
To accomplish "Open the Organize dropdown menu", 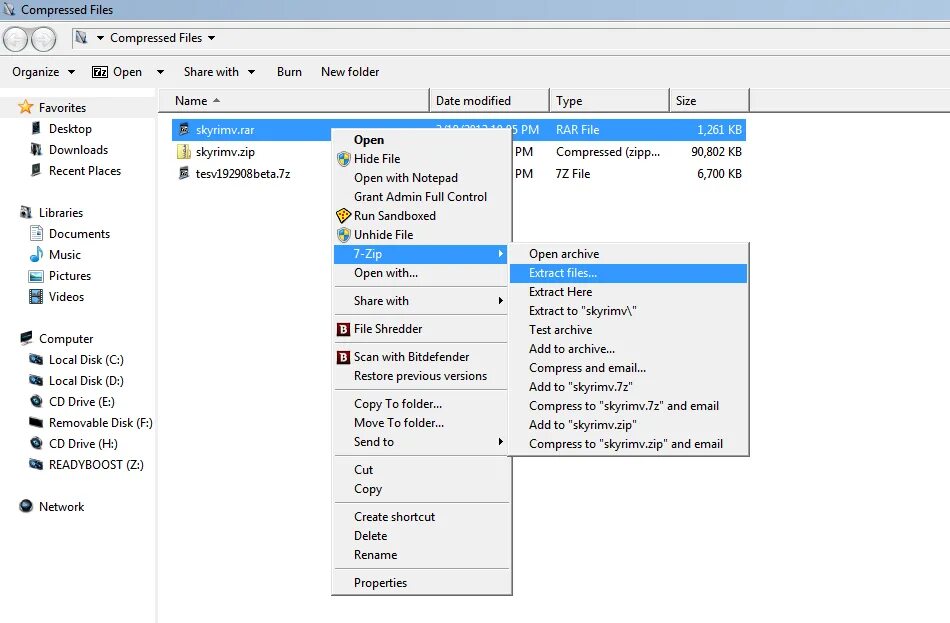I will tap(44, 72).
